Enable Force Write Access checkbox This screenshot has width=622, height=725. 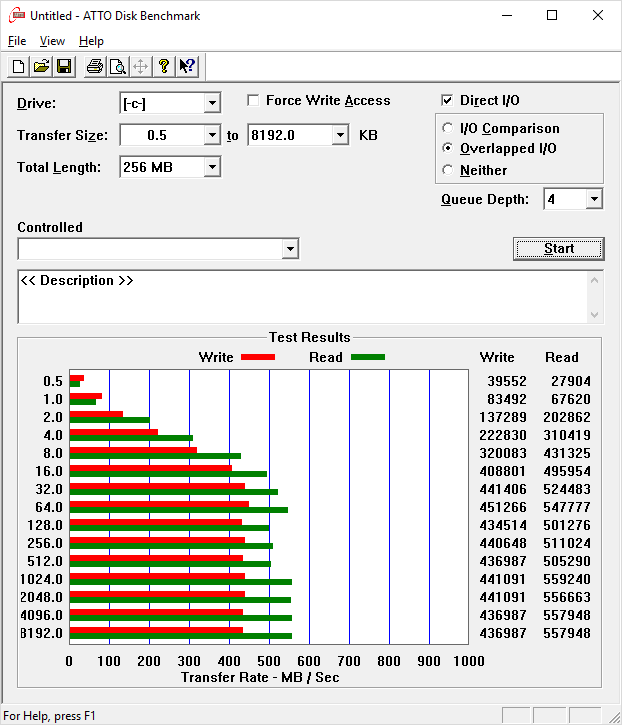point(253,100)
